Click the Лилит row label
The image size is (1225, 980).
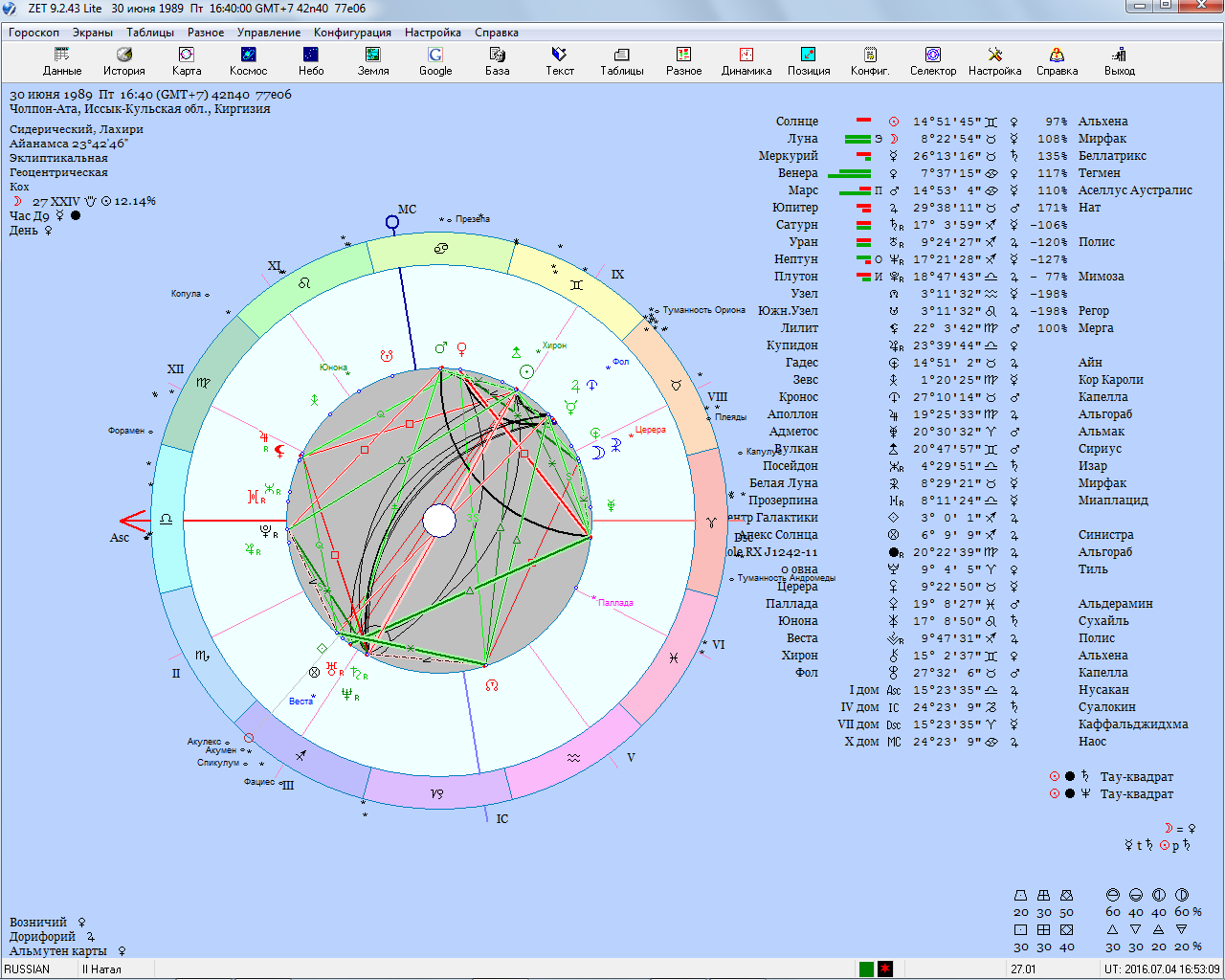[799, 328]
